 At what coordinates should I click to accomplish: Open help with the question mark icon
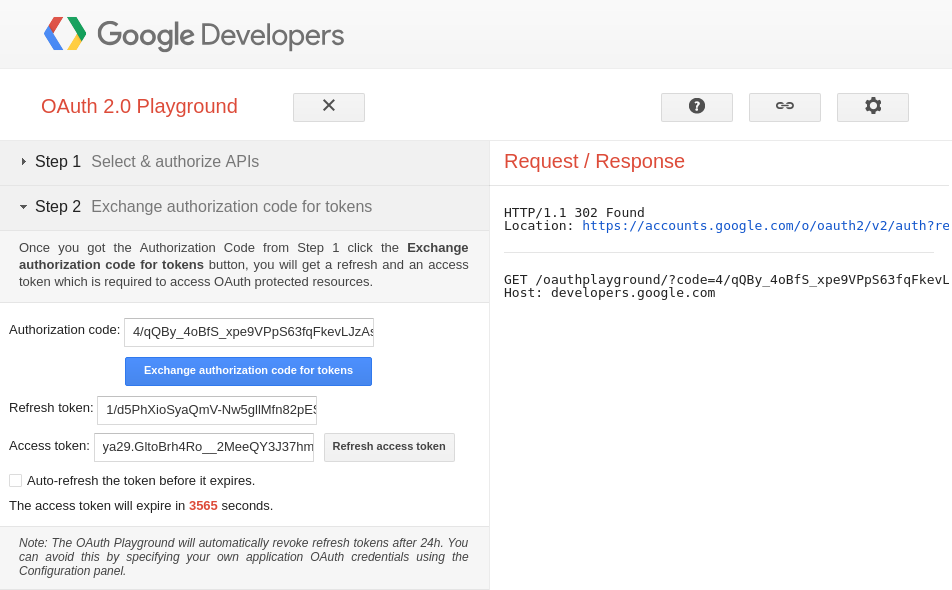pyautogui.click(x=697, y=107)
